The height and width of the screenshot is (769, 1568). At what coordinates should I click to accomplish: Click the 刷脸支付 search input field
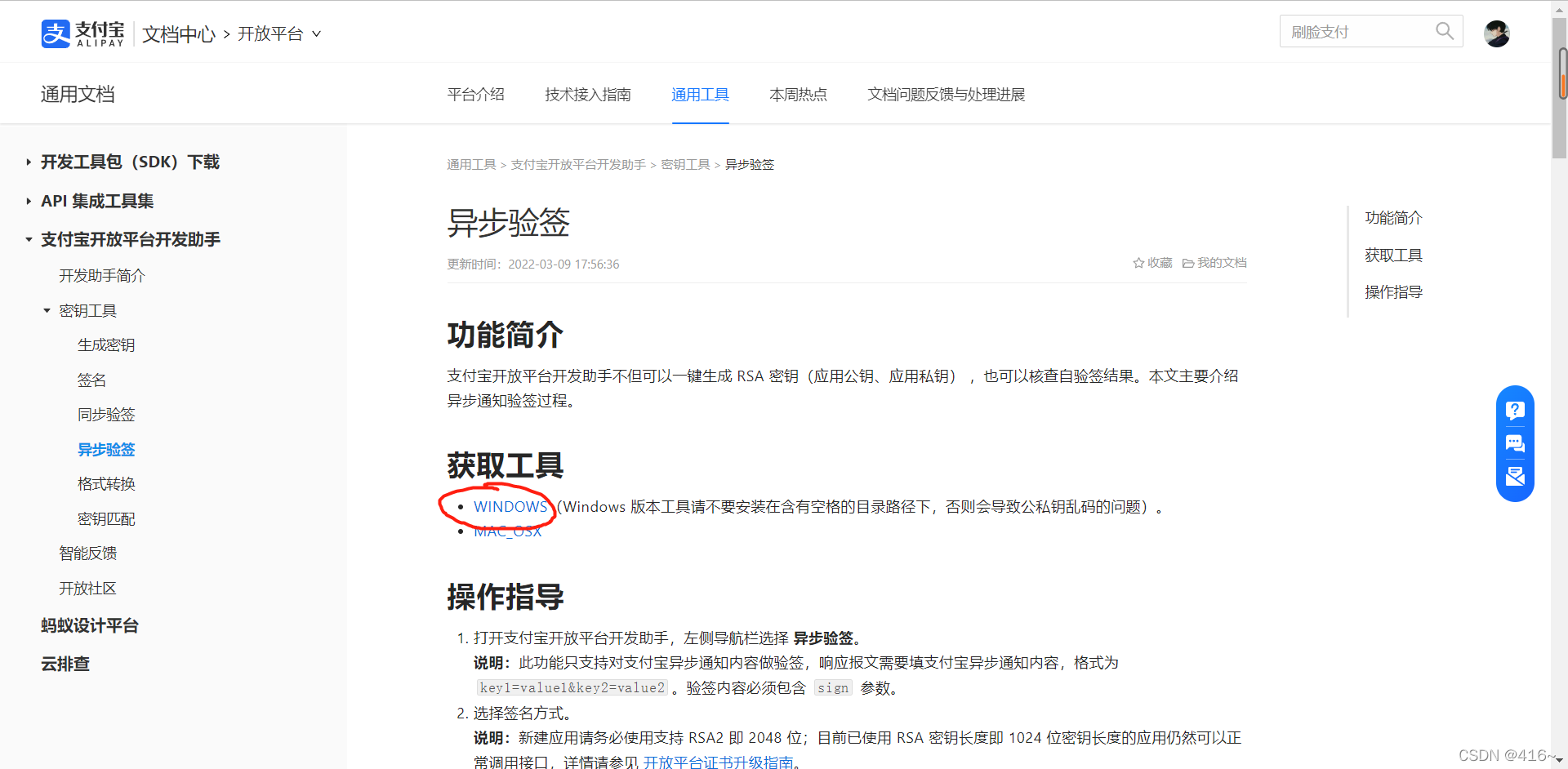[1356, 32]
